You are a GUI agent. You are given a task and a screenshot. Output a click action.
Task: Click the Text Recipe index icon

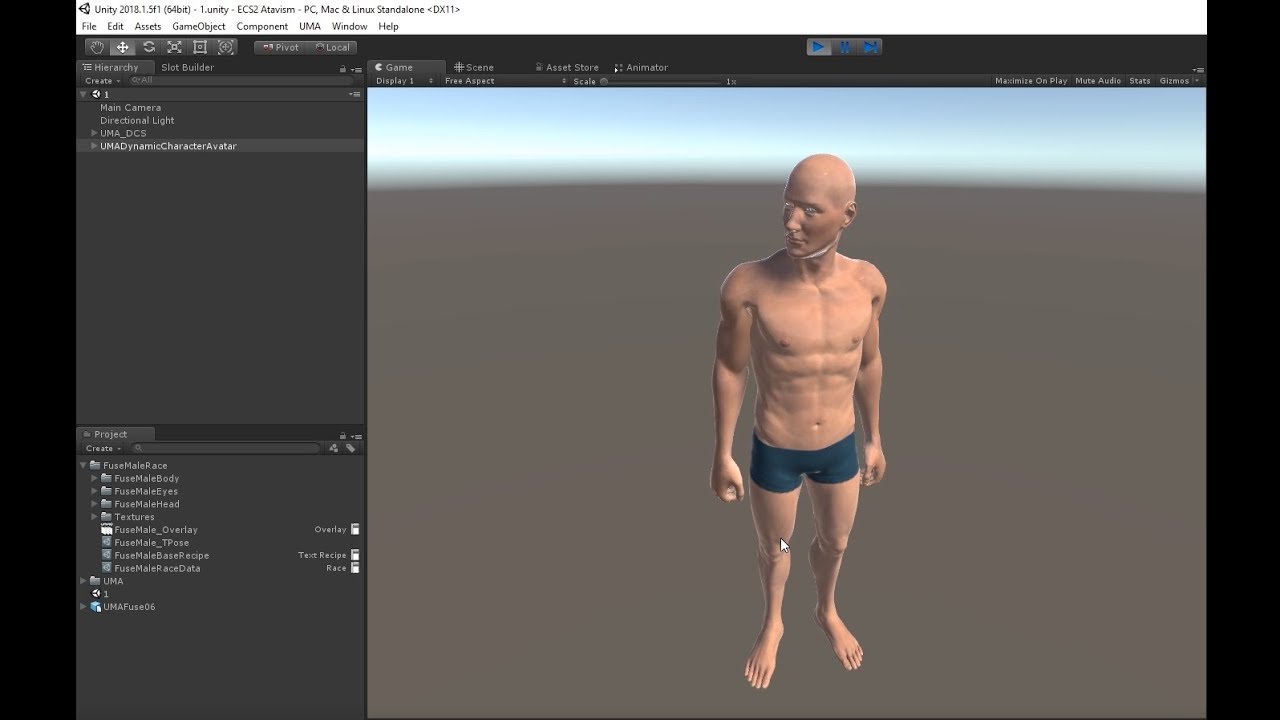pos(355,555)
